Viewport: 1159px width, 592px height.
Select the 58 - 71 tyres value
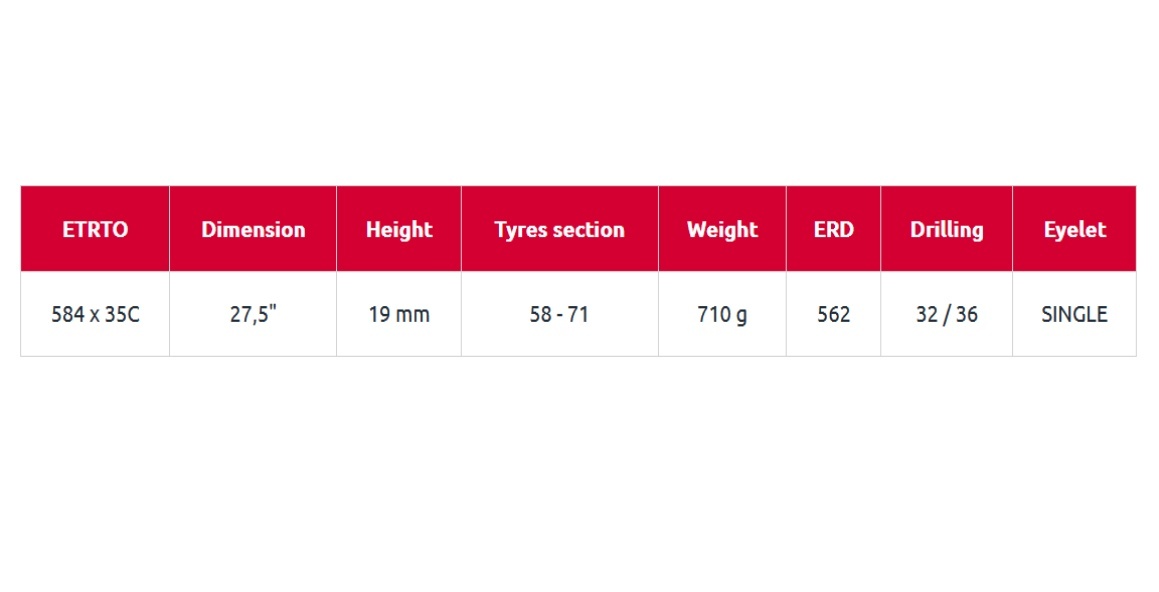pos(560,314)
